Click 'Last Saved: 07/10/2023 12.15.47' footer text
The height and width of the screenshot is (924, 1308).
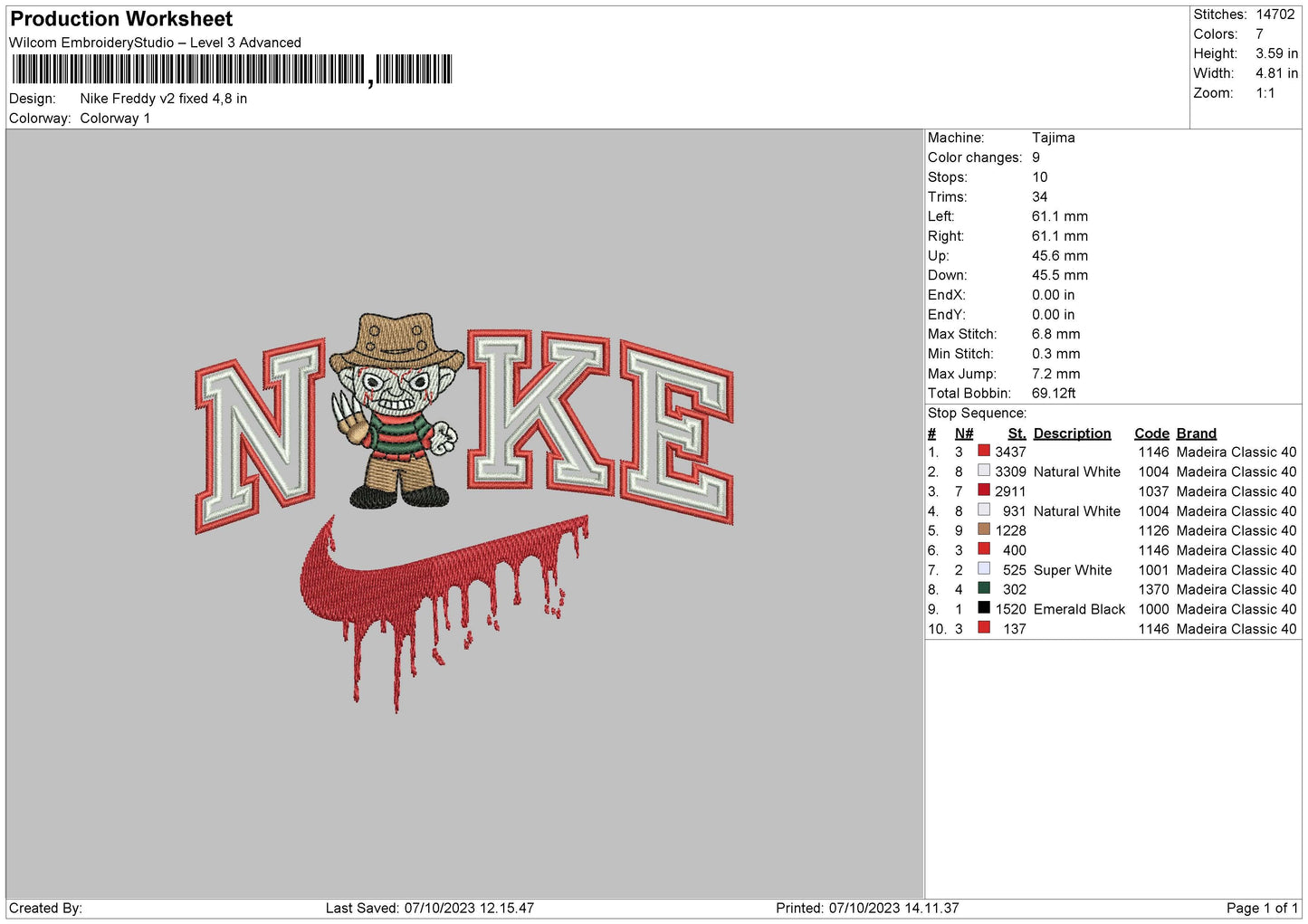pos(430,908)
